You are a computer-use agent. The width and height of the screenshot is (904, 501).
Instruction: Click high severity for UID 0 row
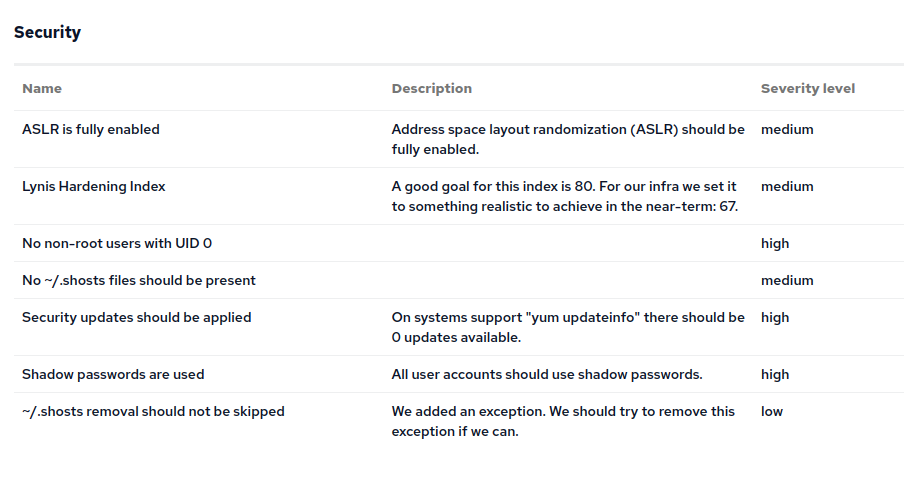pos(775,243)
